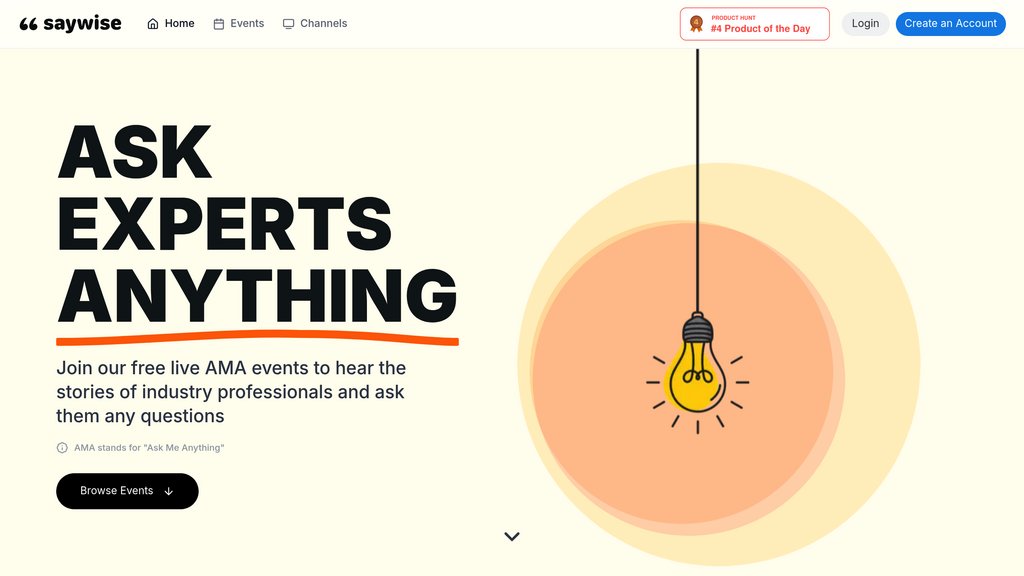Expand page with the bottom chevron arrow
1024x576 pixels.
pos(512,536)
